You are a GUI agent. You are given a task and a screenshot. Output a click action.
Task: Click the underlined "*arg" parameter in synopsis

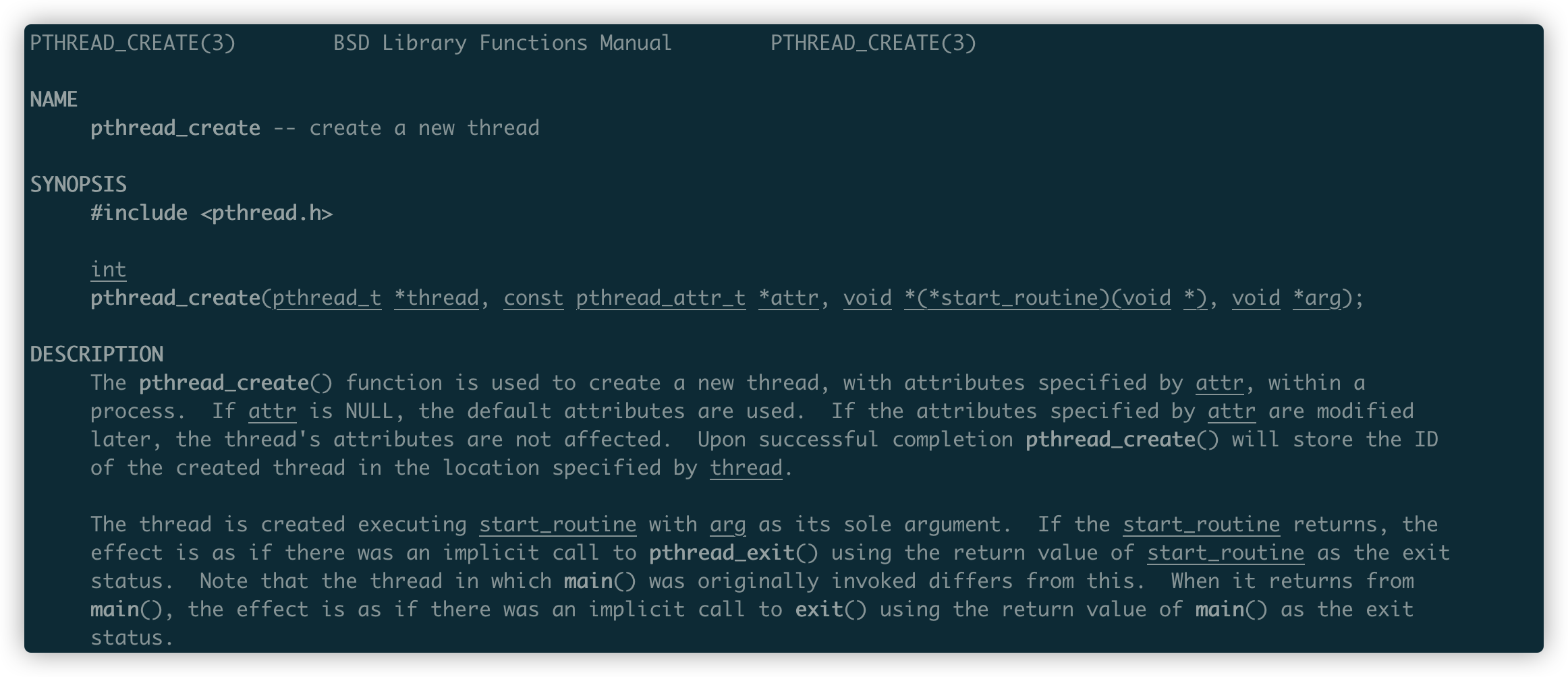(x=1316, y=298)
